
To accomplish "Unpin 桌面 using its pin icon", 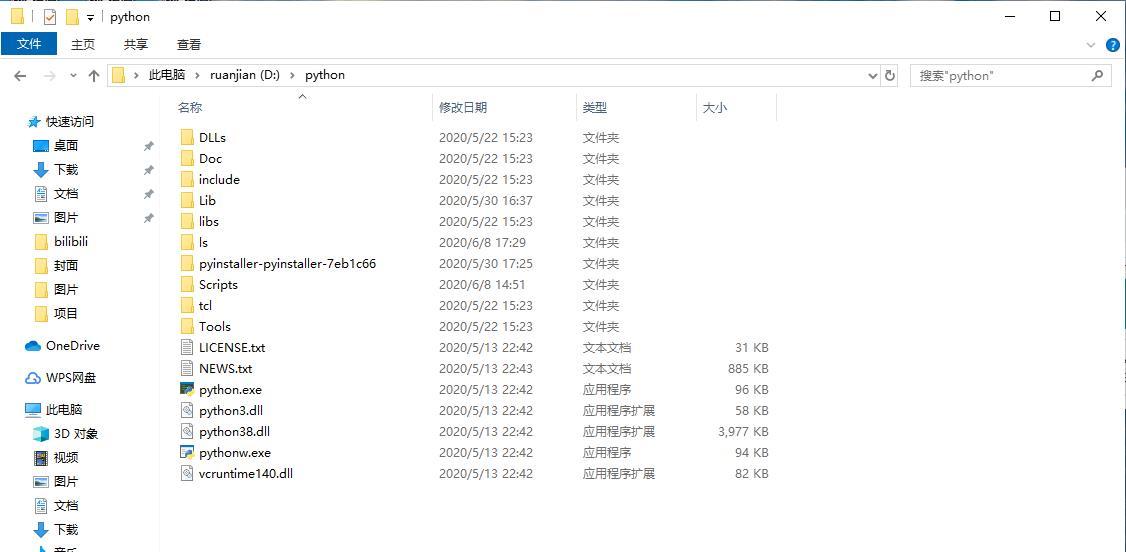I will (x=149, y=146).
